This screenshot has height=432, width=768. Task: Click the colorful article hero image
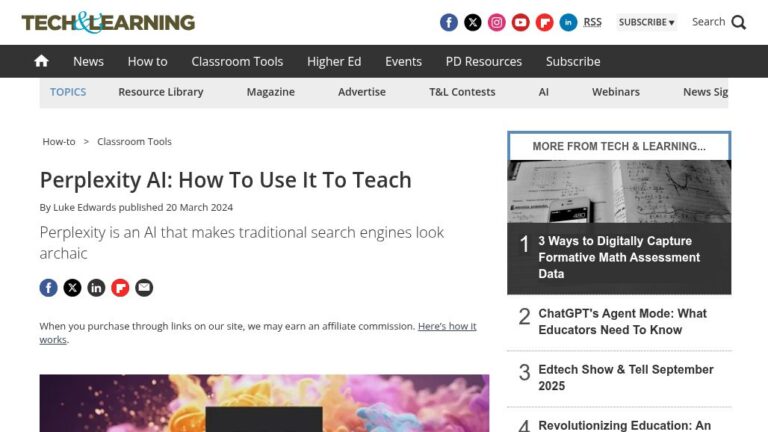[x=264, y=403]
